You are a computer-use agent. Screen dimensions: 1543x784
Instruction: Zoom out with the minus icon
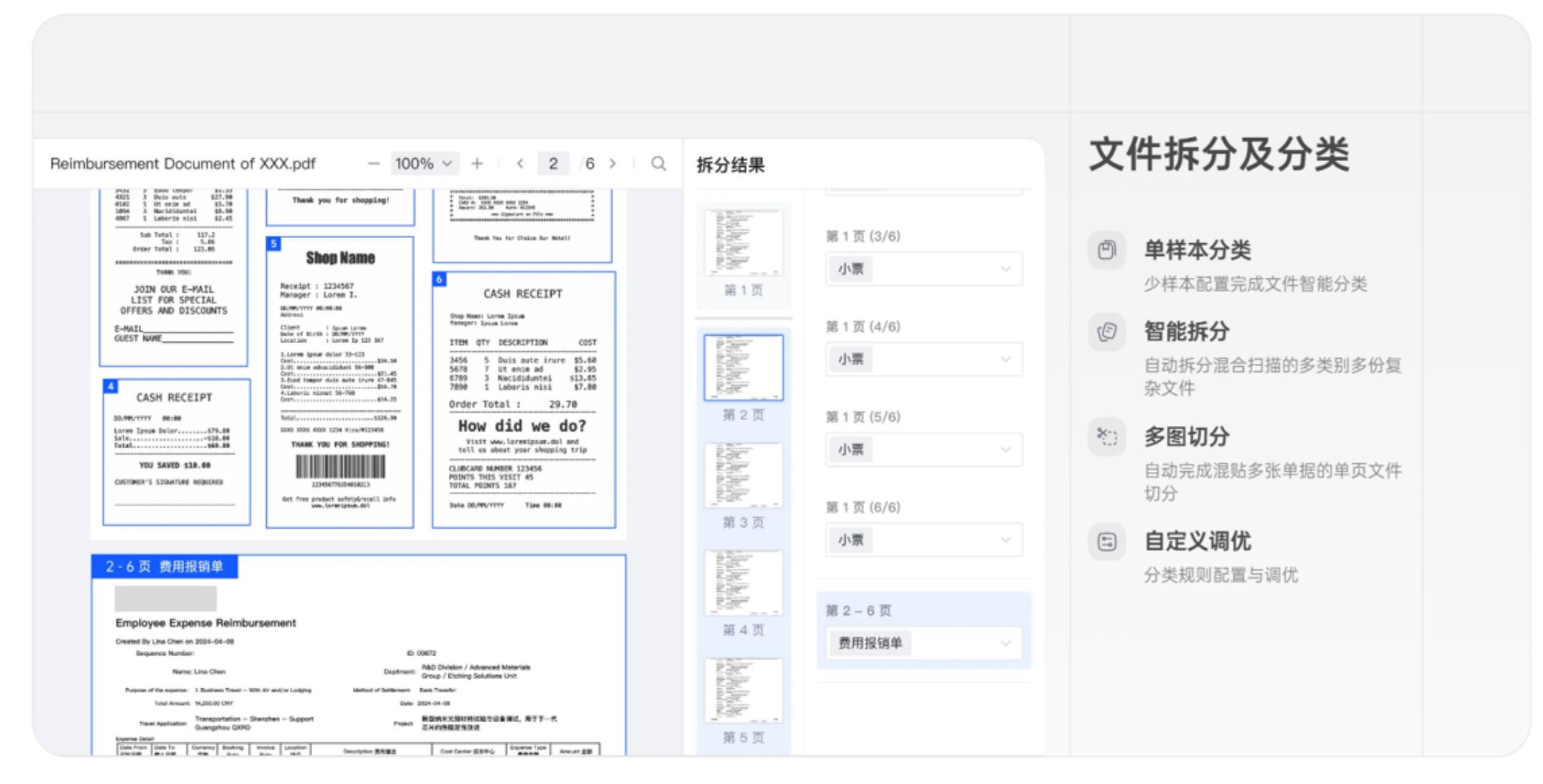(x=373, y=164)
